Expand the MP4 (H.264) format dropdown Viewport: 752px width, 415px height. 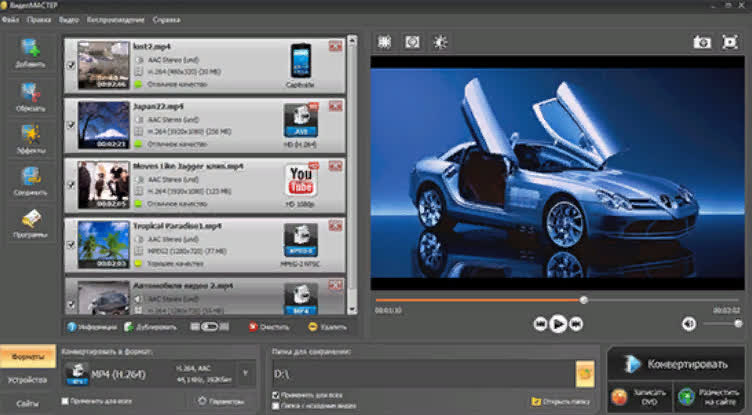click(246, 373)
